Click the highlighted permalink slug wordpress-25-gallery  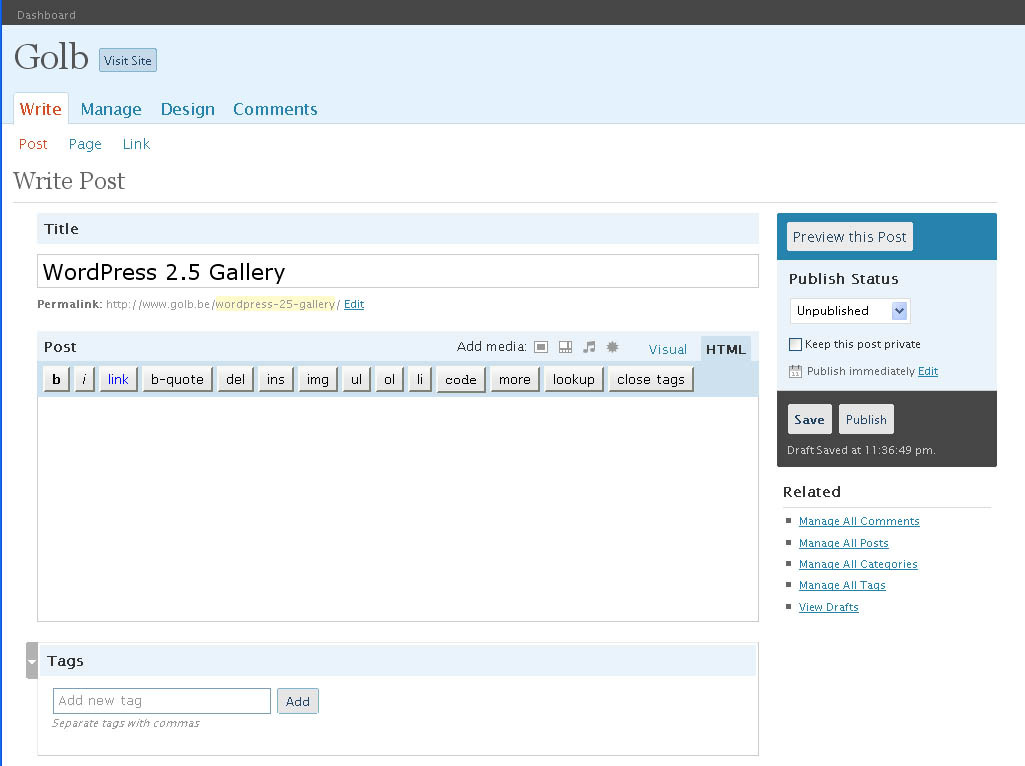275,304
